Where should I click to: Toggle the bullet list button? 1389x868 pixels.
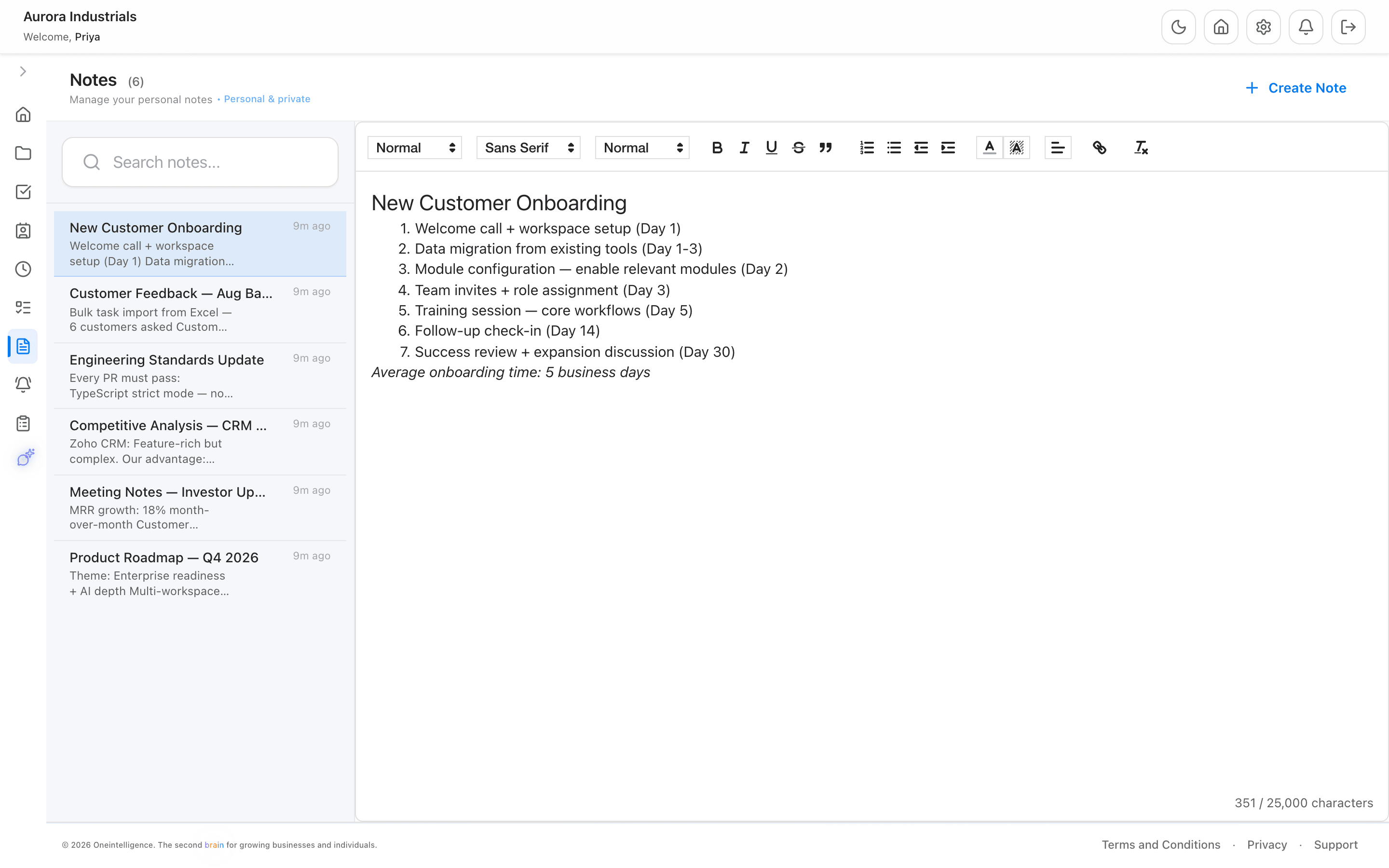click(x=894, y=148)
